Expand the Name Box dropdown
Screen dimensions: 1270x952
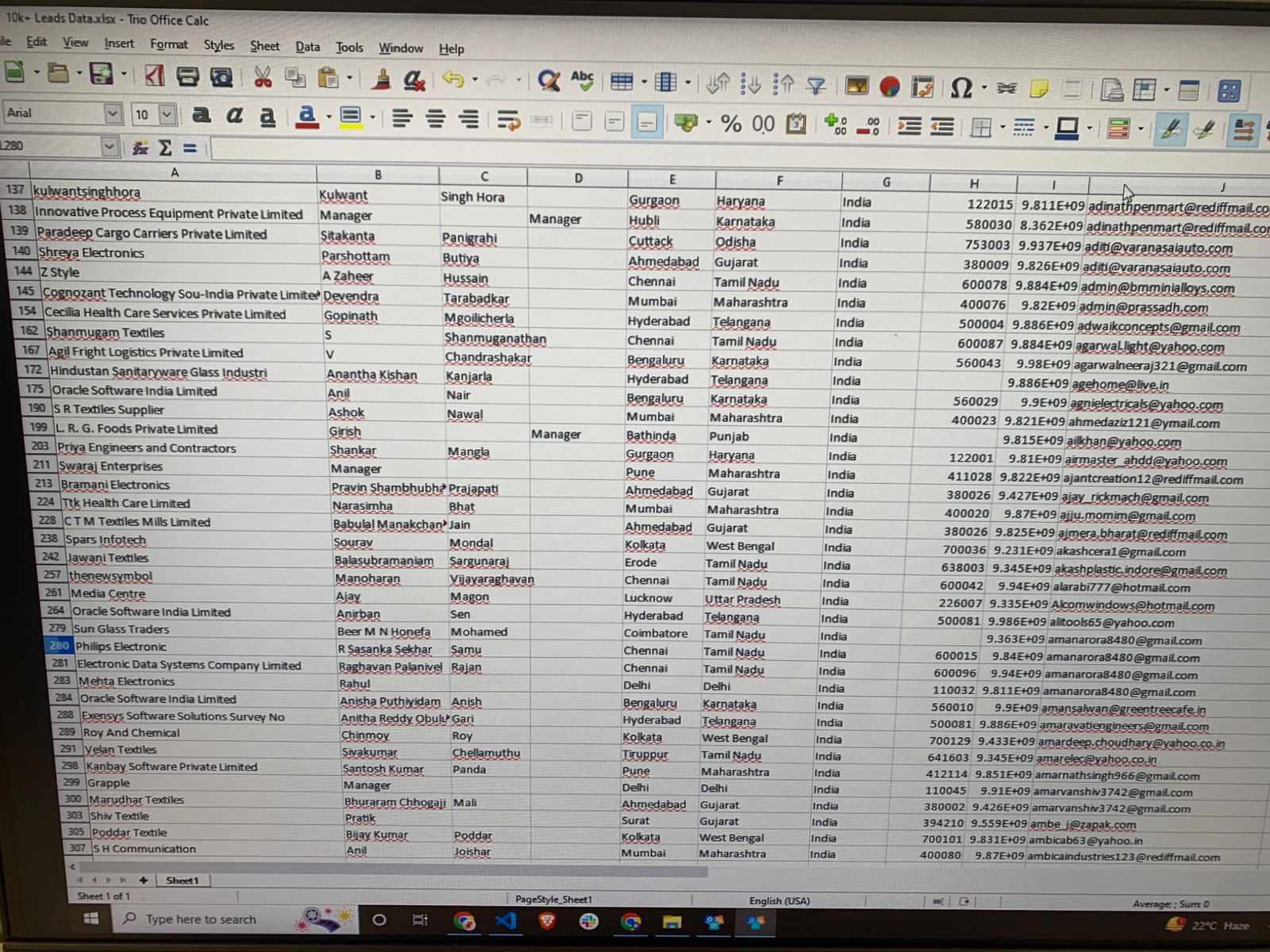pos(110,147)
